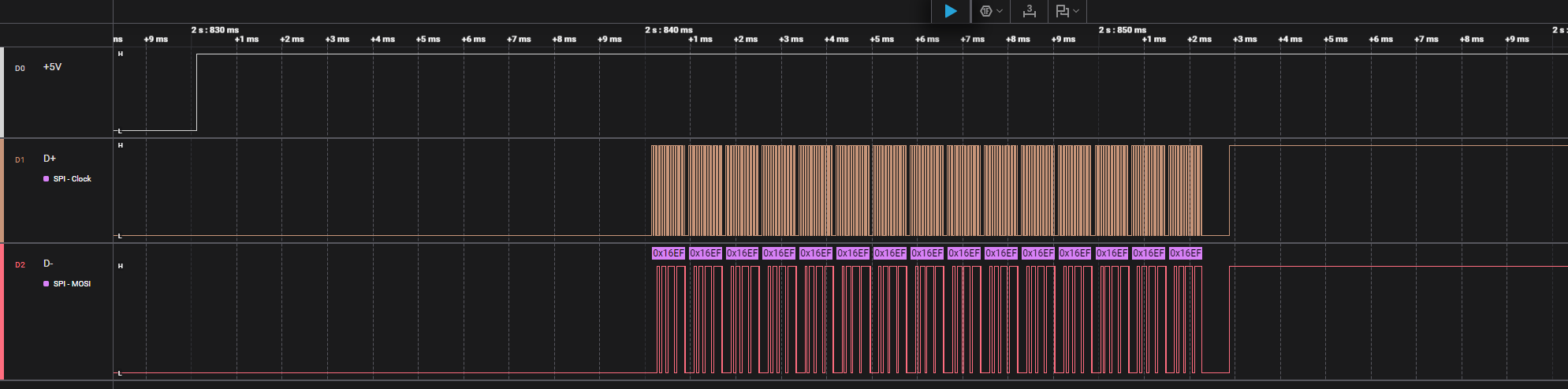Expand the timing marker dropdown chevron

(x=1076, y=11)
